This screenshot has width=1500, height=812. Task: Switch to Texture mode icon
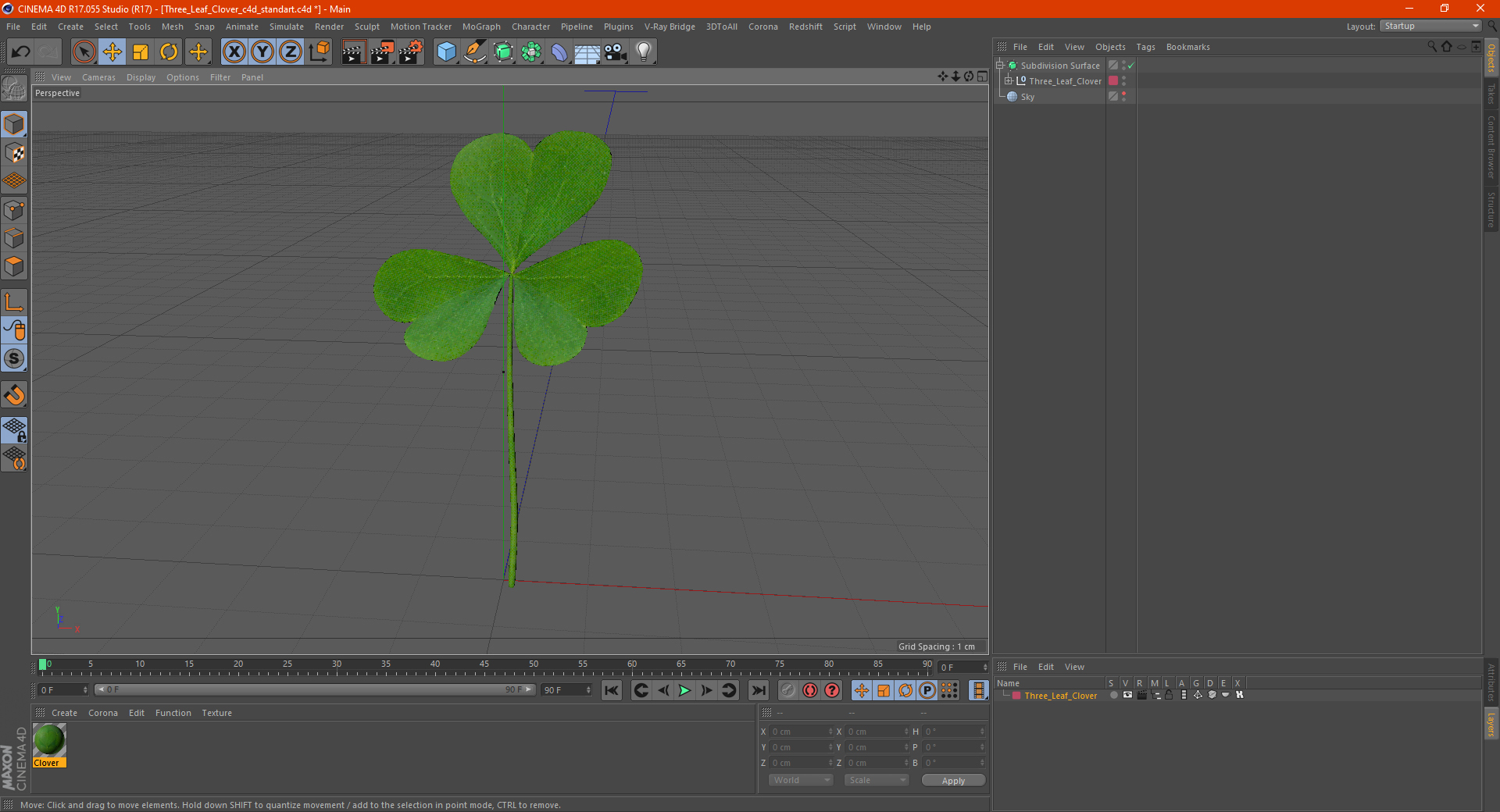(x=14, y=153)
